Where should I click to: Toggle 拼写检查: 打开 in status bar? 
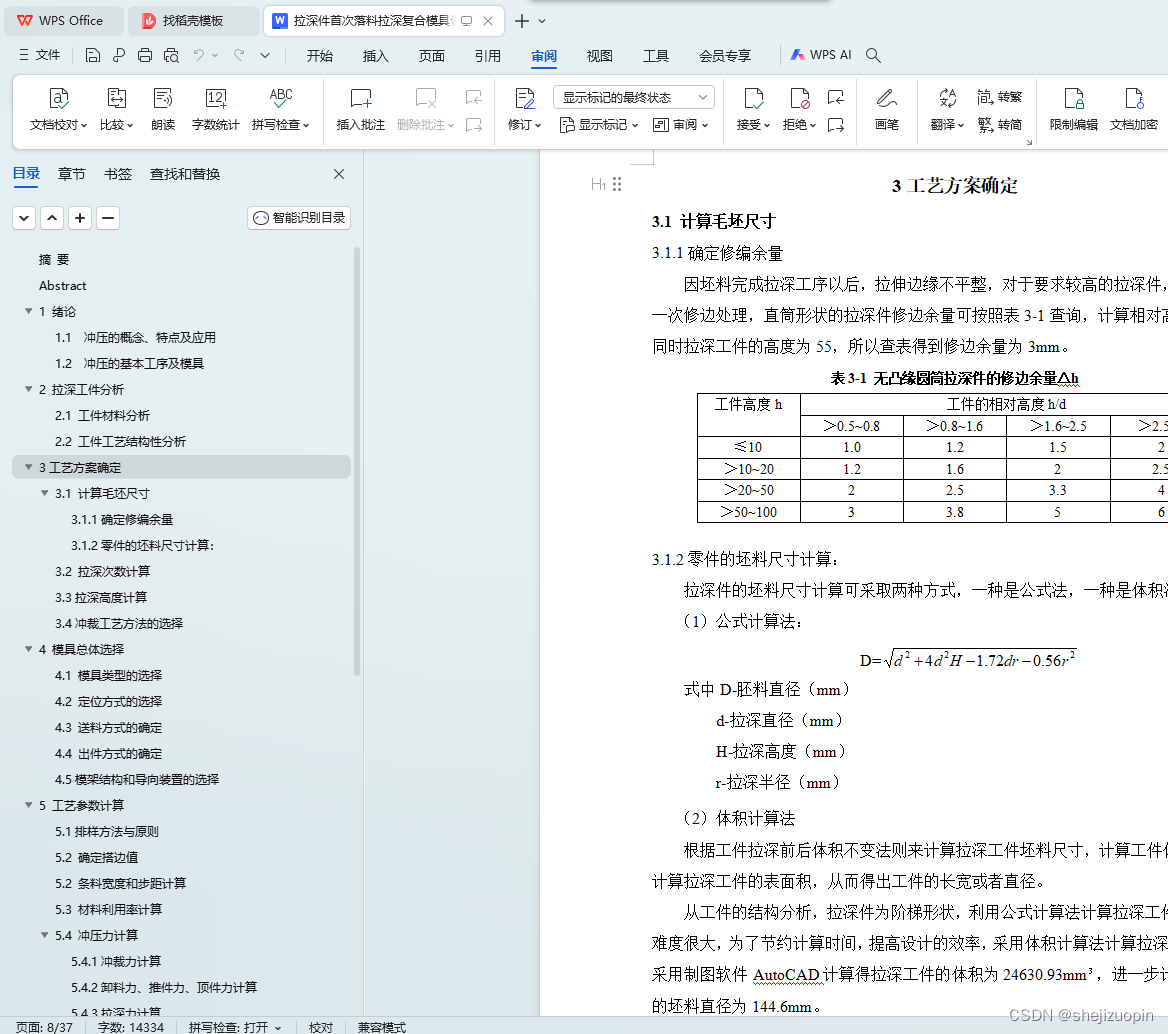pyautogui.click(x=235, y=1027)
